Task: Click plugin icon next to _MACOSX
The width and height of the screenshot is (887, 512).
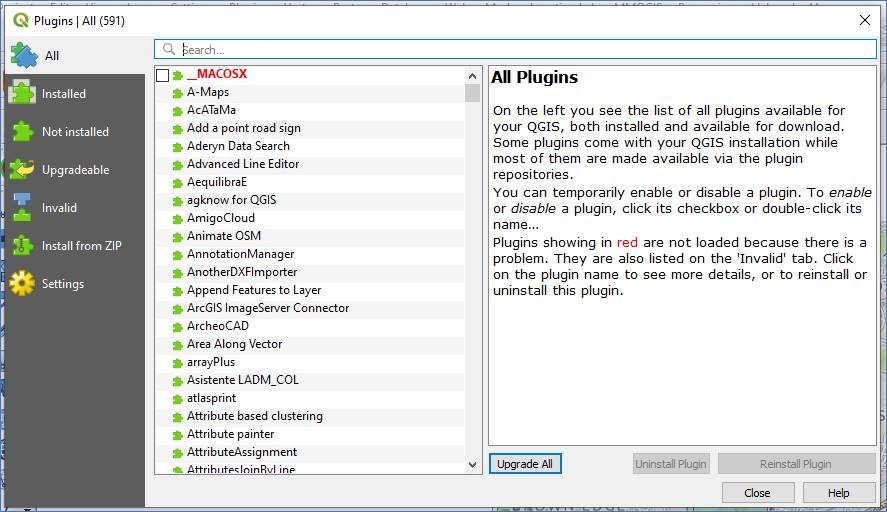Action: click(178, 75)
